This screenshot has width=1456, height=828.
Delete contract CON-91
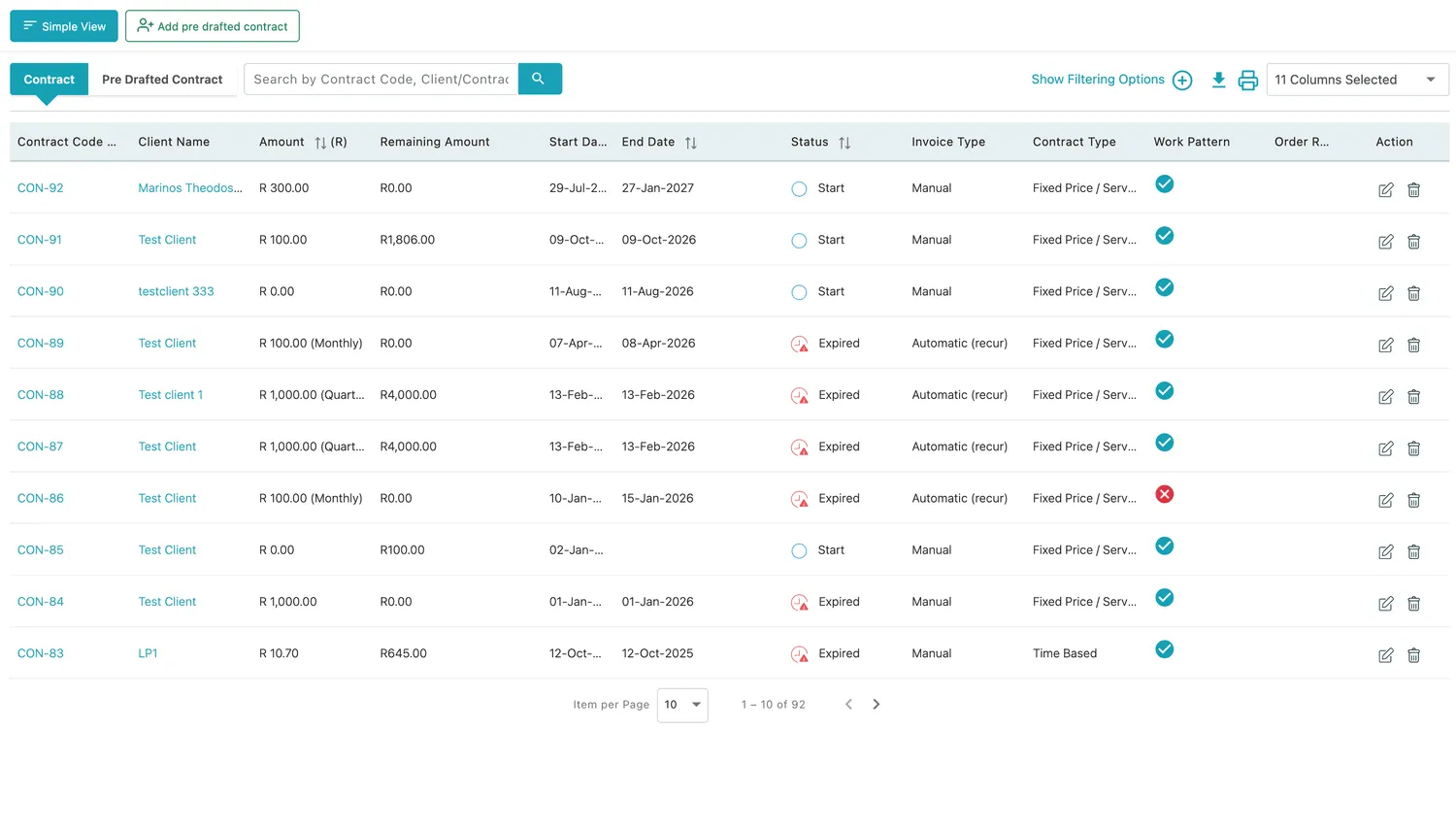pos(1413,242)
